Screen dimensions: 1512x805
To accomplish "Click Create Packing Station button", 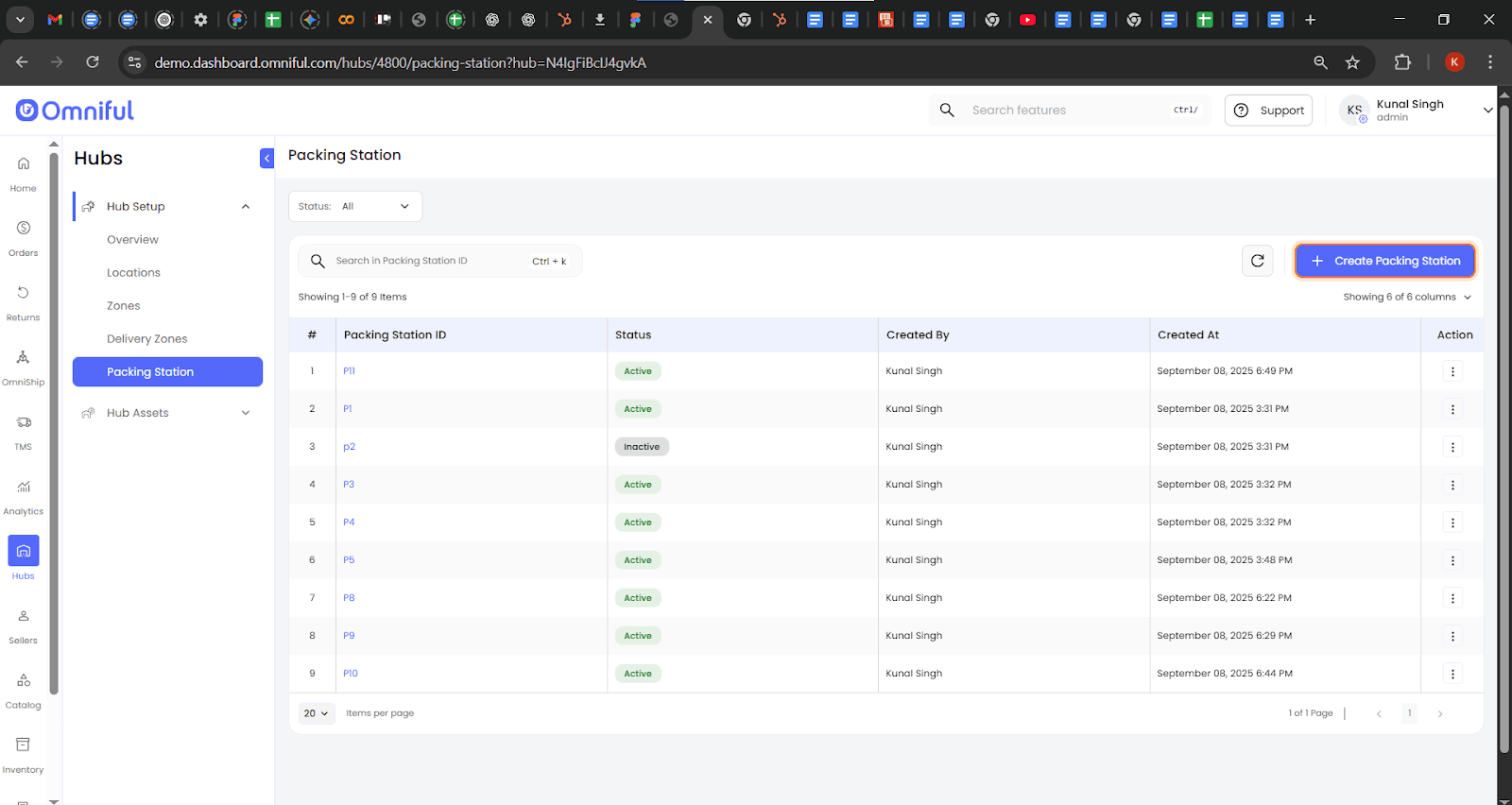I will pos(1384,261).
